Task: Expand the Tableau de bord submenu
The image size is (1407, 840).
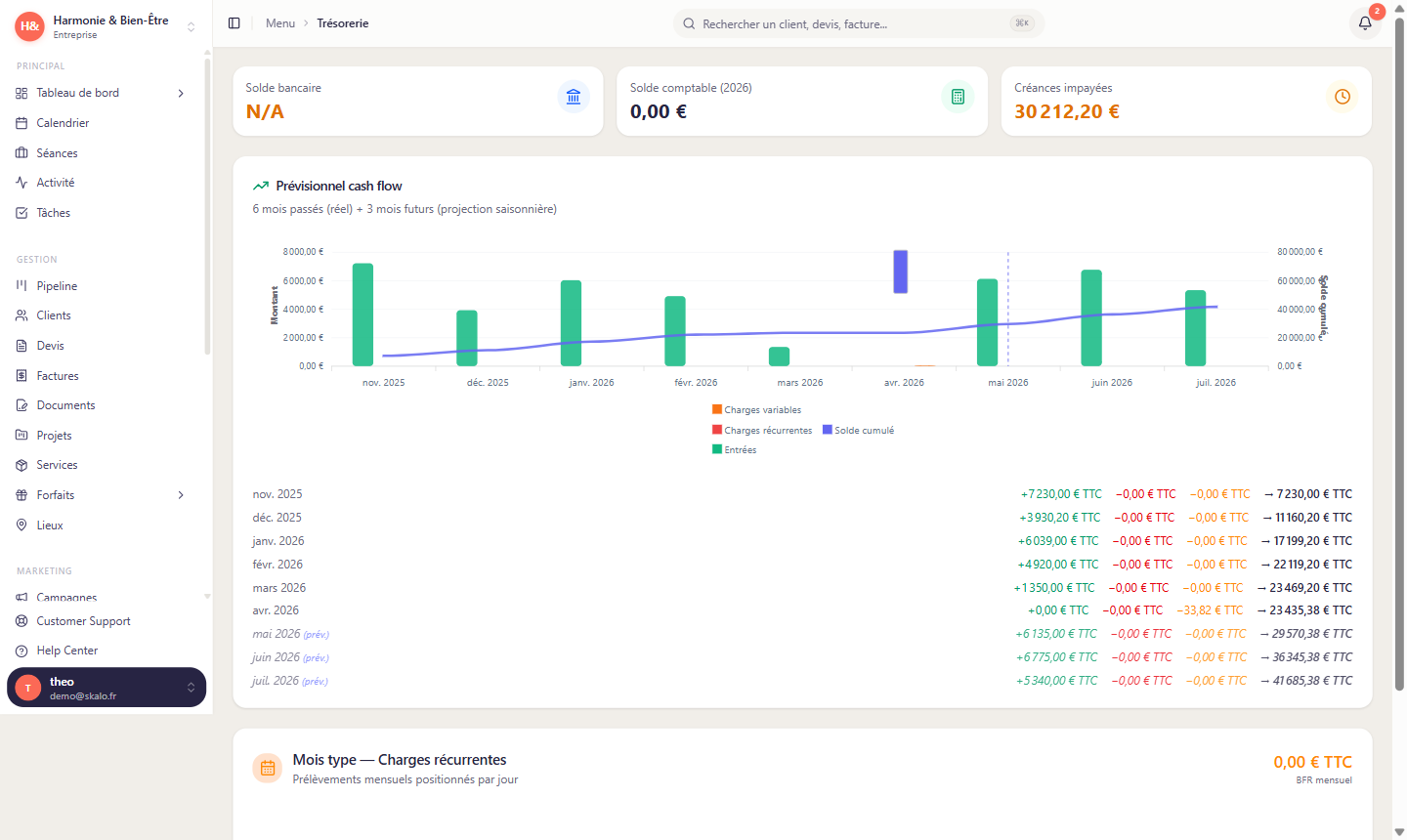Action: point(181,94)
